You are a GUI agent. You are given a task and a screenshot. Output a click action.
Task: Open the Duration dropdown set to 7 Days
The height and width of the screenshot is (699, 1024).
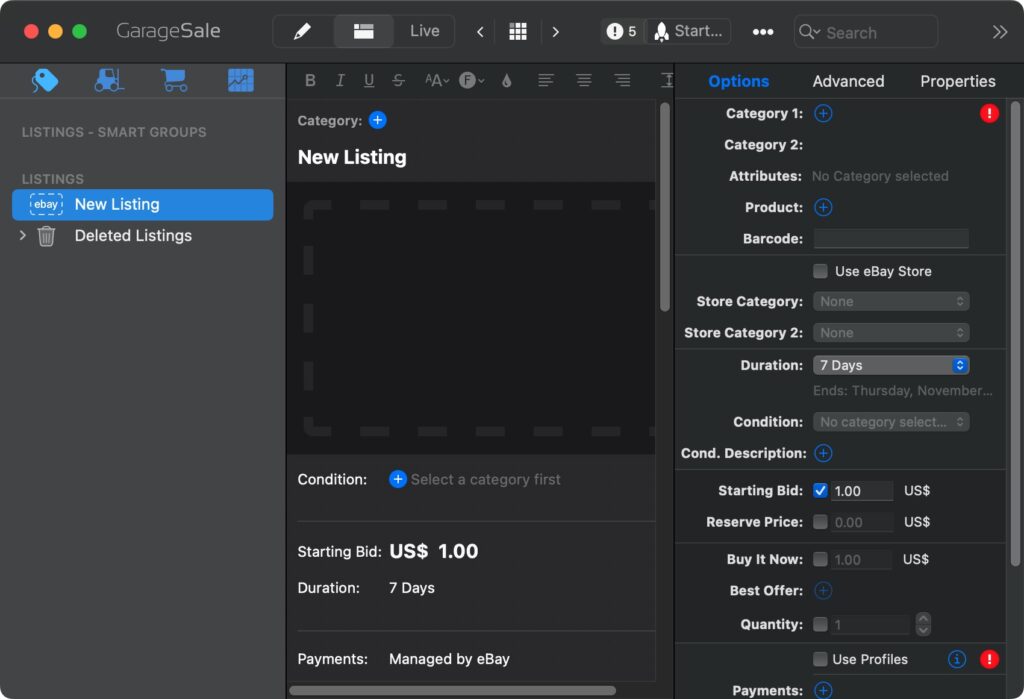point(890,365)
